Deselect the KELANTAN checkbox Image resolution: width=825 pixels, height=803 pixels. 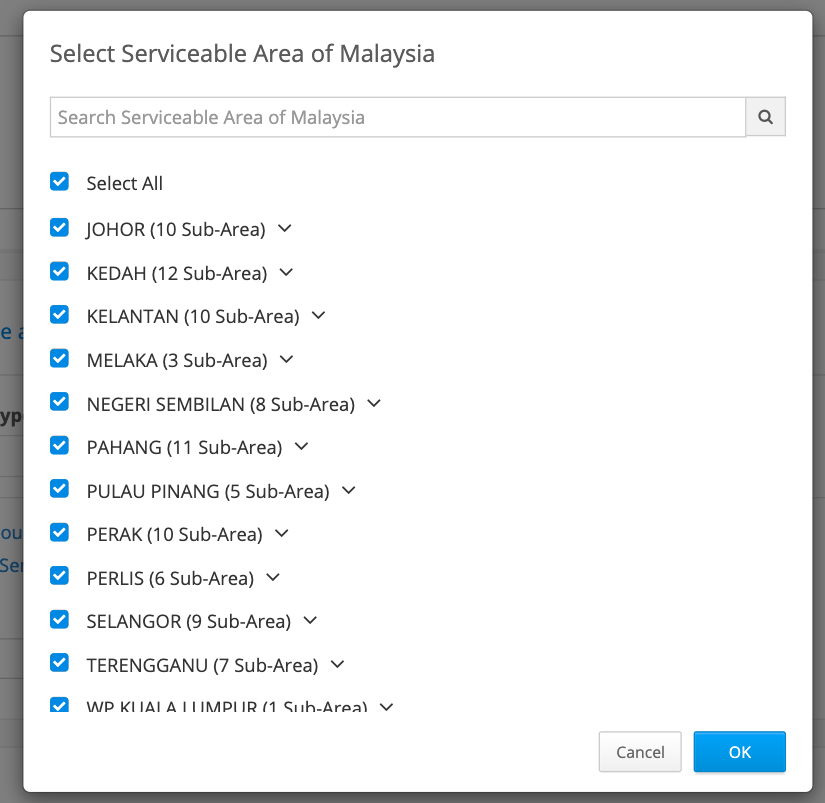click(x=59, y=315)
